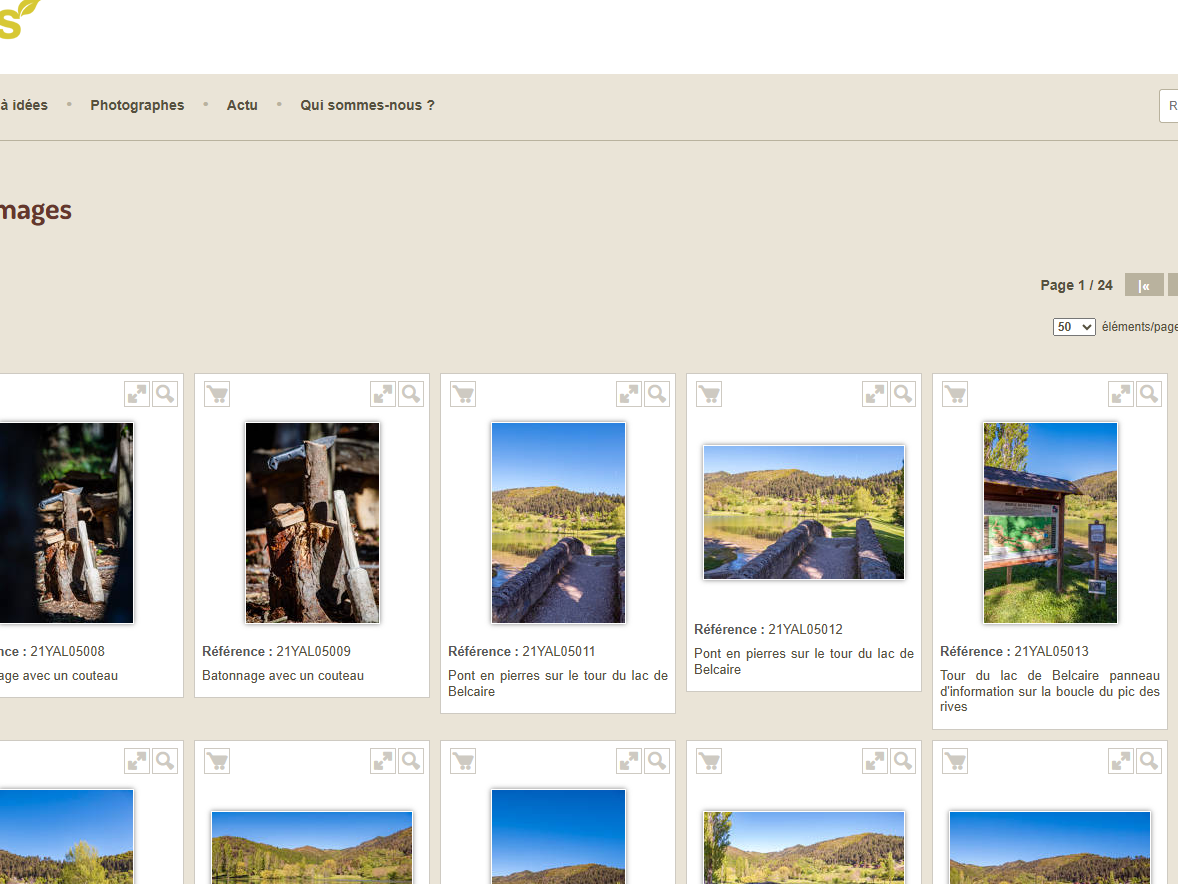Click the search input field
The width and height of the screenshot is (1178, 884).
click(x=1169, y=106)
